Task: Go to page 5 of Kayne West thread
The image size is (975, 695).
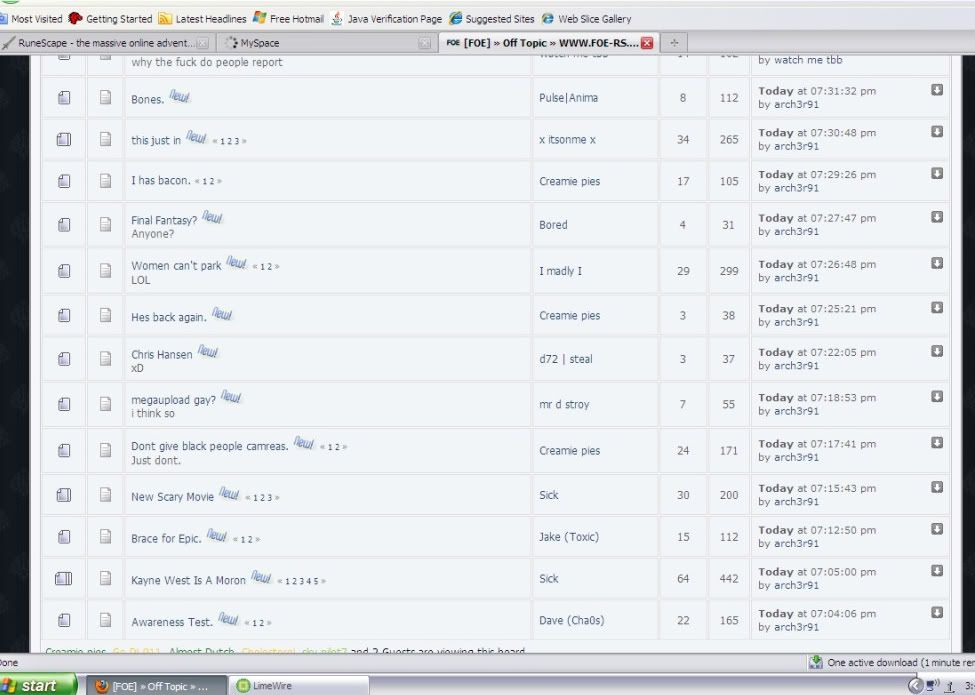Action: pyautogui.click(x=319, y=581)
